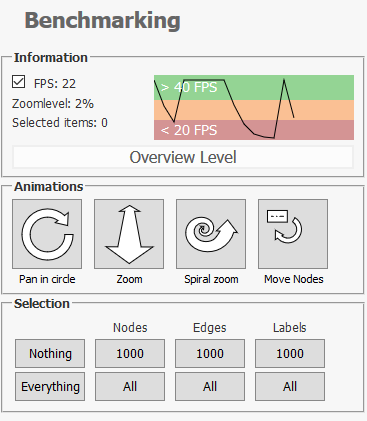Viewport: 367px width, 421px height.
Task: Click the Selection group title
Action: click(x=42, y=303)
